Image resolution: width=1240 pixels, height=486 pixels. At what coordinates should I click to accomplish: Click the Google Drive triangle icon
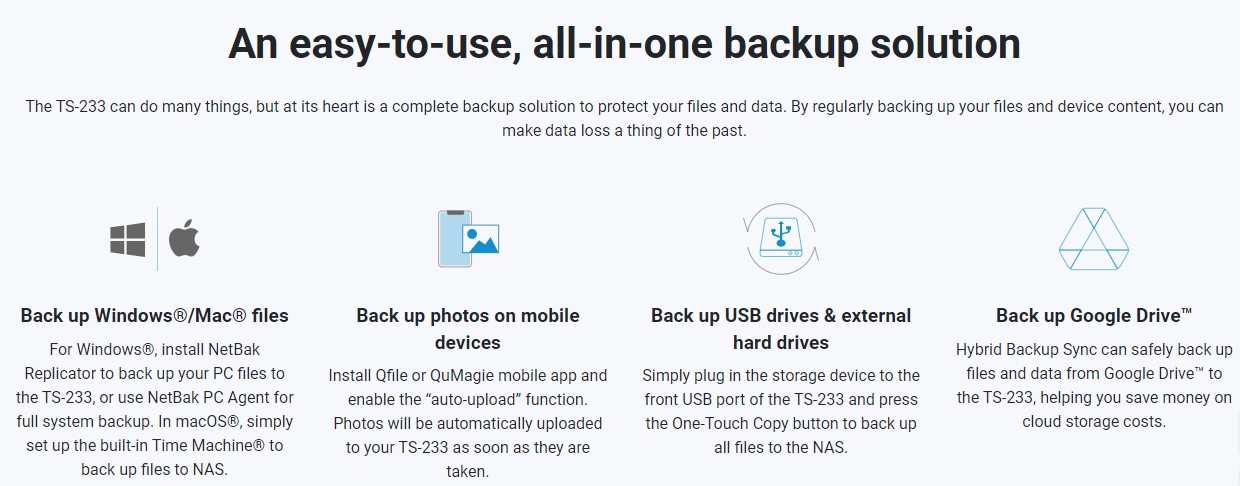1093,239
